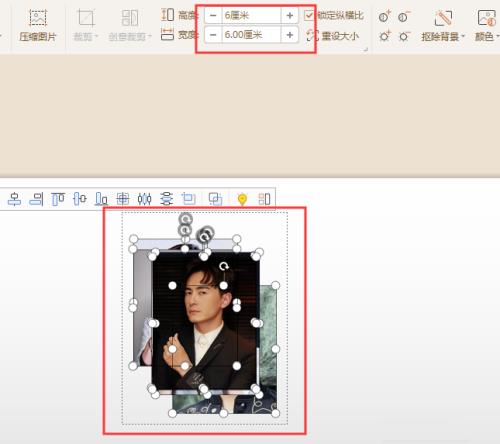Viewport: 500px width, 444px height.
Task: Align selected objects to top in floating toolbar
Action: click(58, 199)
